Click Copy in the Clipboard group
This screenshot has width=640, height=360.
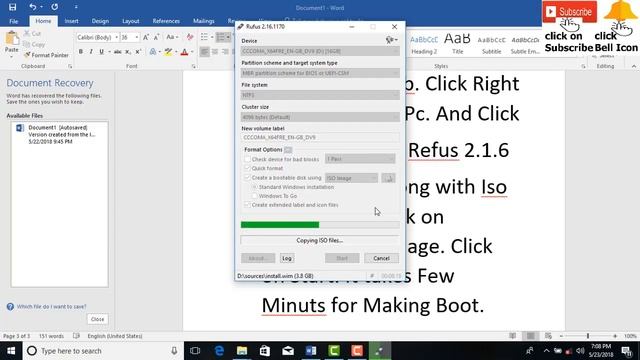point(34,44)
